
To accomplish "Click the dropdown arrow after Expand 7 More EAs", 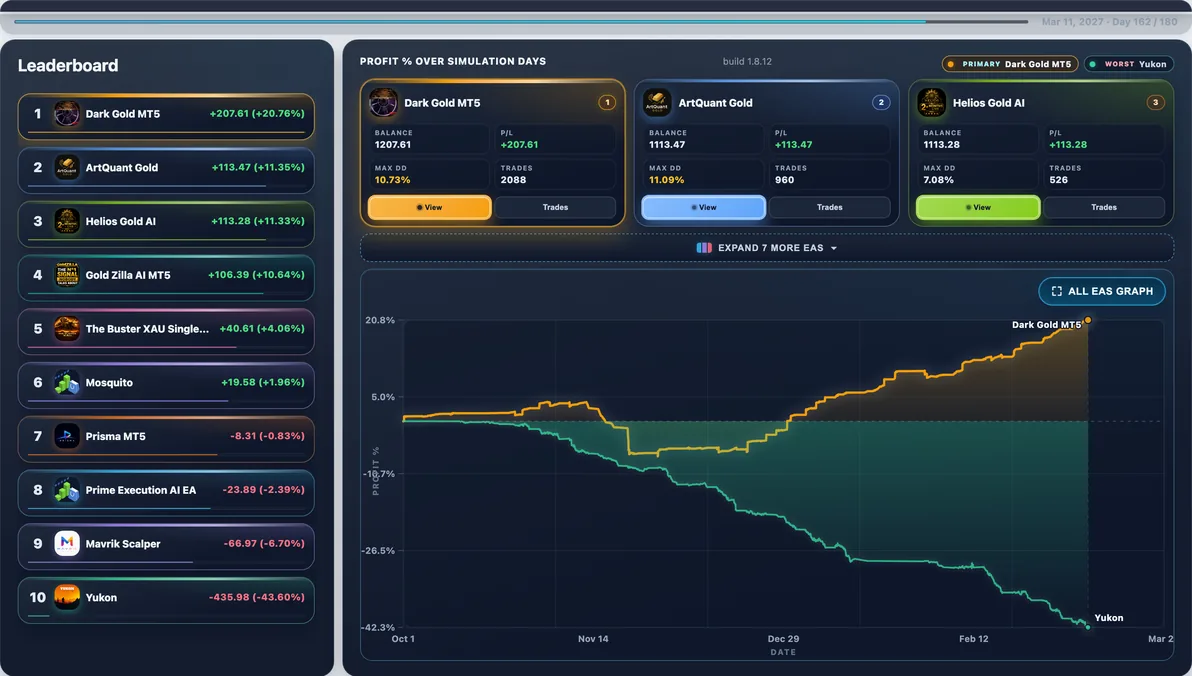I will point(834,249).
